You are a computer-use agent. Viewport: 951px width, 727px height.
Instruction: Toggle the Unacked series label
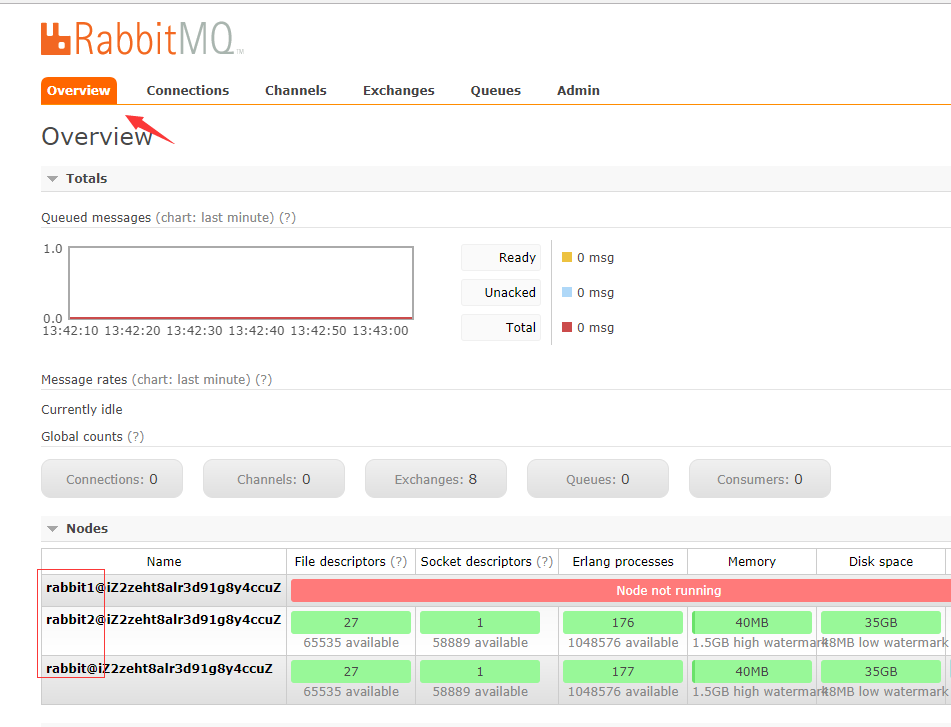[x=501, y=293]
